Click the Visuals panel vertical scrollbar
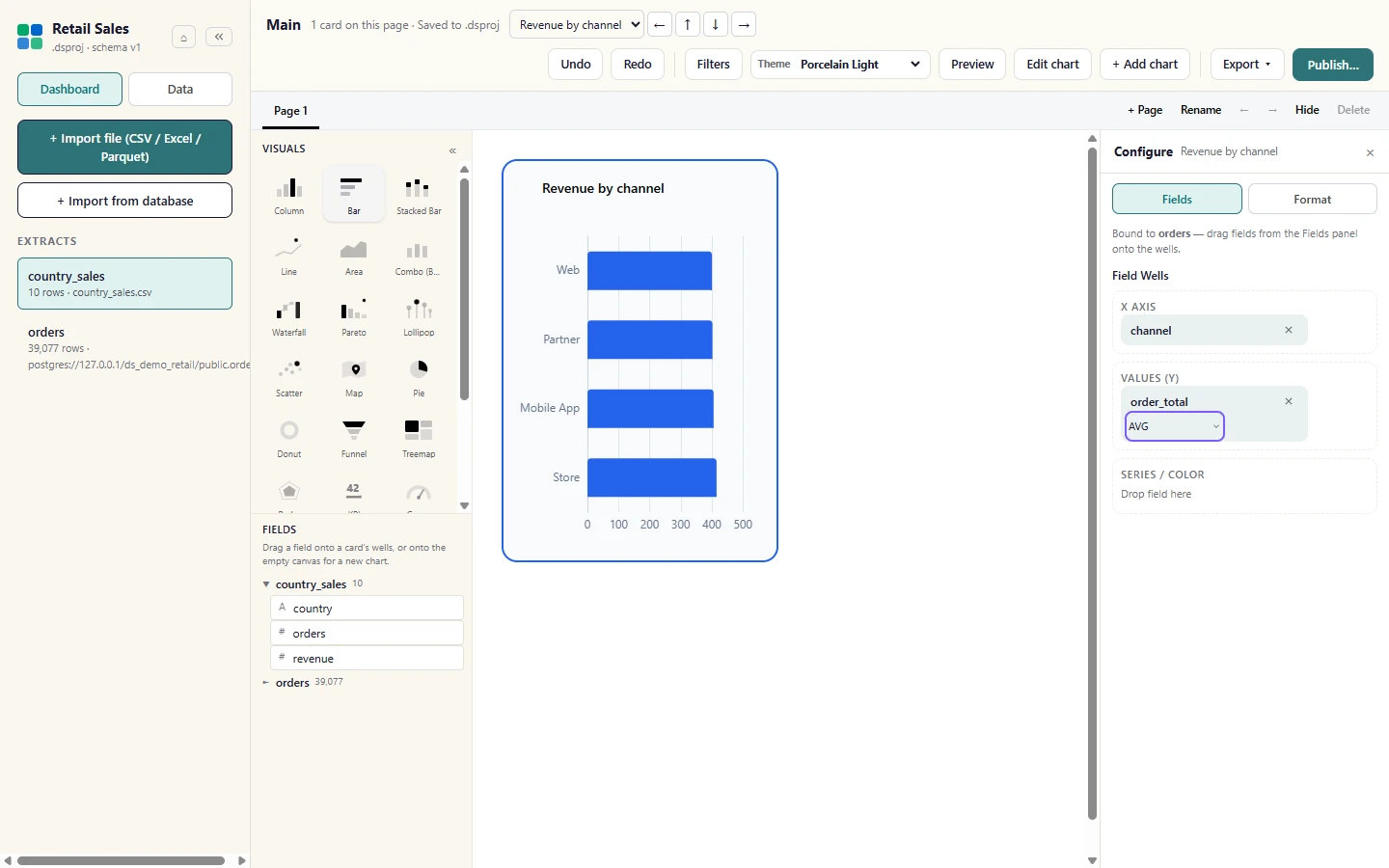The image size is (1389, 868). pyautogui.click(x=464, y=289)
